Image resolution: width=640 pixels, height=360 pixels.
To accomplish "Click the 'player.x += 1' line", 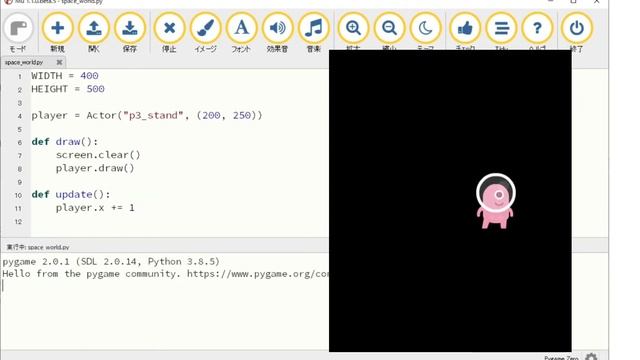I will point(95,208).
